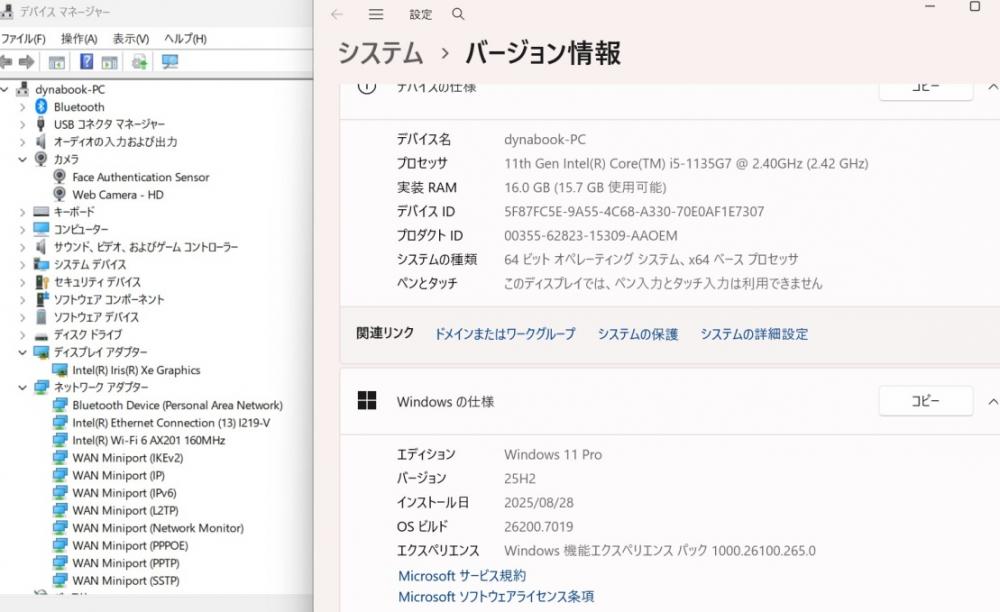The image size is (1000, 612).
Task: Open the 表示(V) menu
Action: pos(131,38)
